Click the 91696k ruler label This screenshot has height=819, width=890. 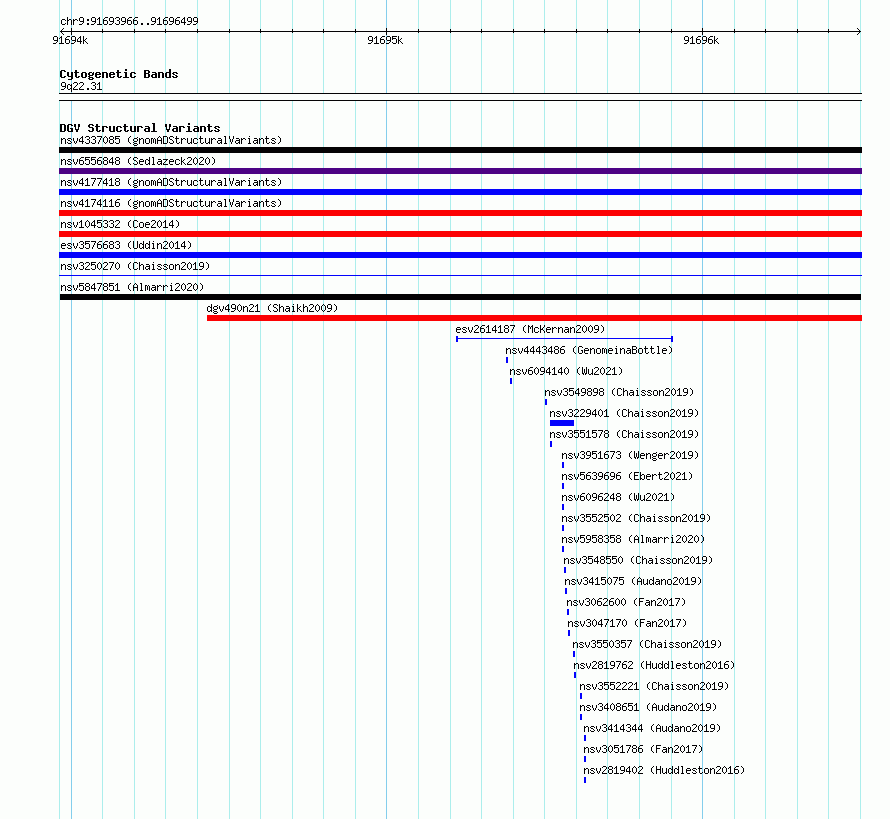[701, 40]
